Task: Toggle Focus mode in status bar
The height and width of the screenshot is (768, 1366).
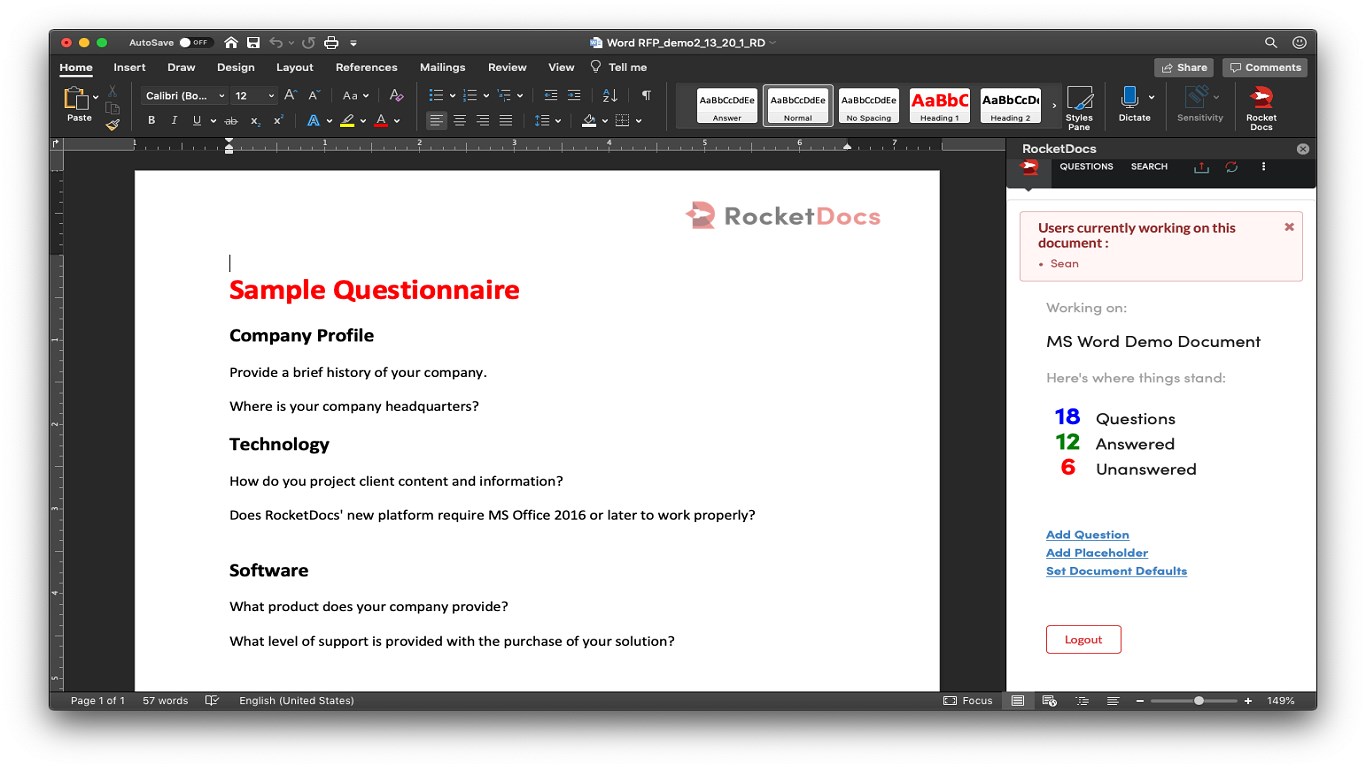Action: tap(968, 701)
